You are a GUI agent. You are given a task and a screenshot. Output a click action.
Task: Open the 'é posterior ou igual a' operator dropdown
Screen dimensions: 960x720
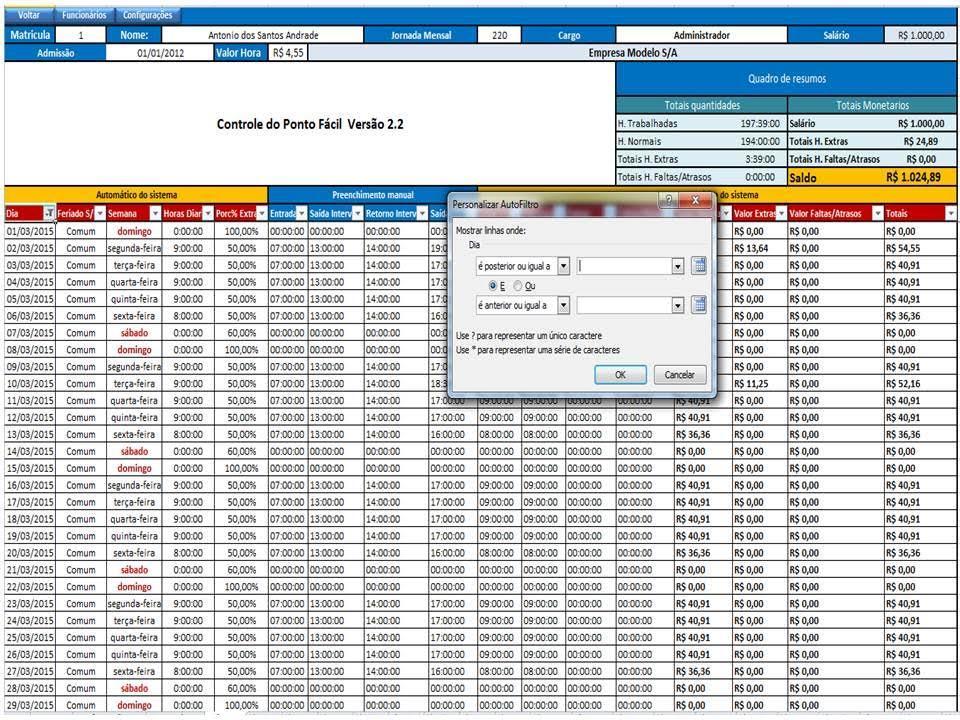563,266
